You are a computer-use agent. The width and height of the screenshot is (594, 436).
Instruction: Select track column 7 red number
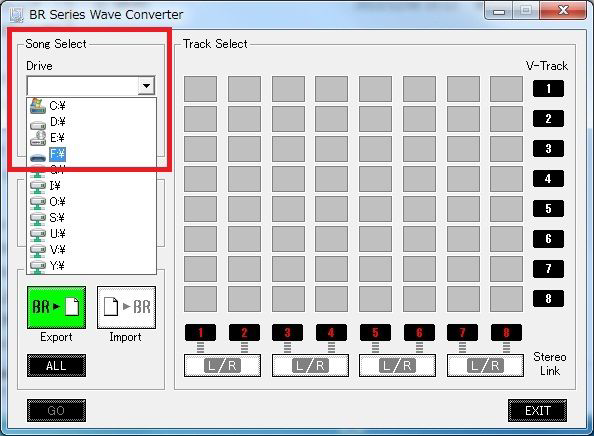click(x=463, y=333)
